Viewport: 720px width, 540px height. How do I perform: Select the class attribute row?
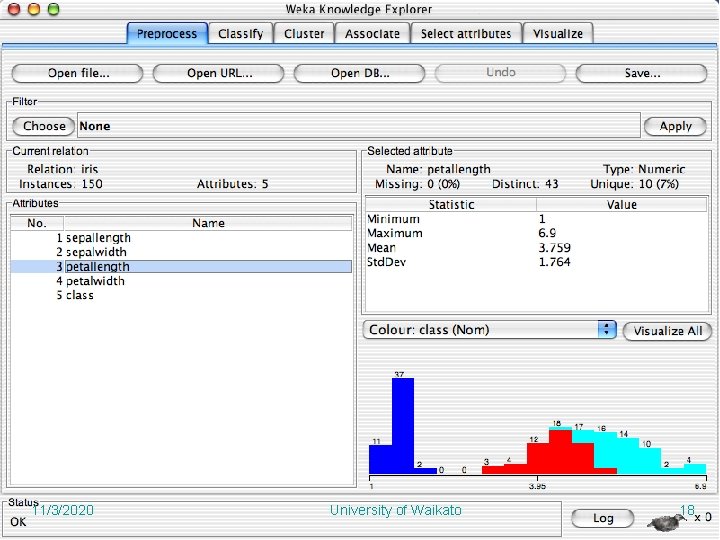pos(181,295)
